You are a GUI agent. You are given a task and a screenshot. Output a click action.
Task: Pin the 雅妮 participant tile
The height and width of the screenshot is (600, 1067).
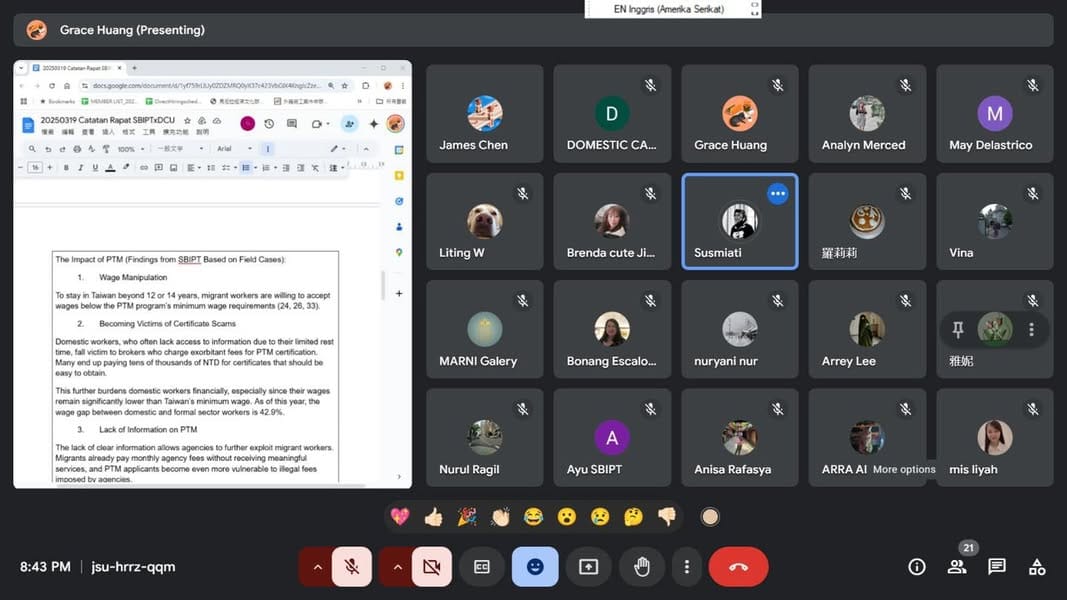tap(957, 330)
